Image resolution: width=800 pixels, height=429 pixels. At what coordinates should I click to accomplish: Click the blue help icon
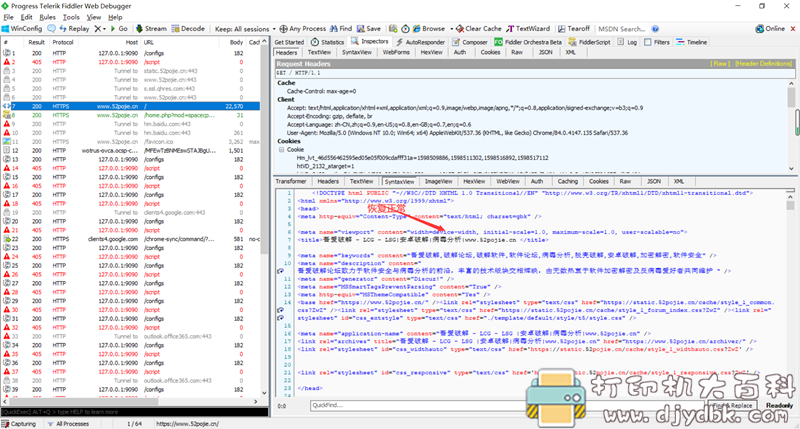coord(655,29)
